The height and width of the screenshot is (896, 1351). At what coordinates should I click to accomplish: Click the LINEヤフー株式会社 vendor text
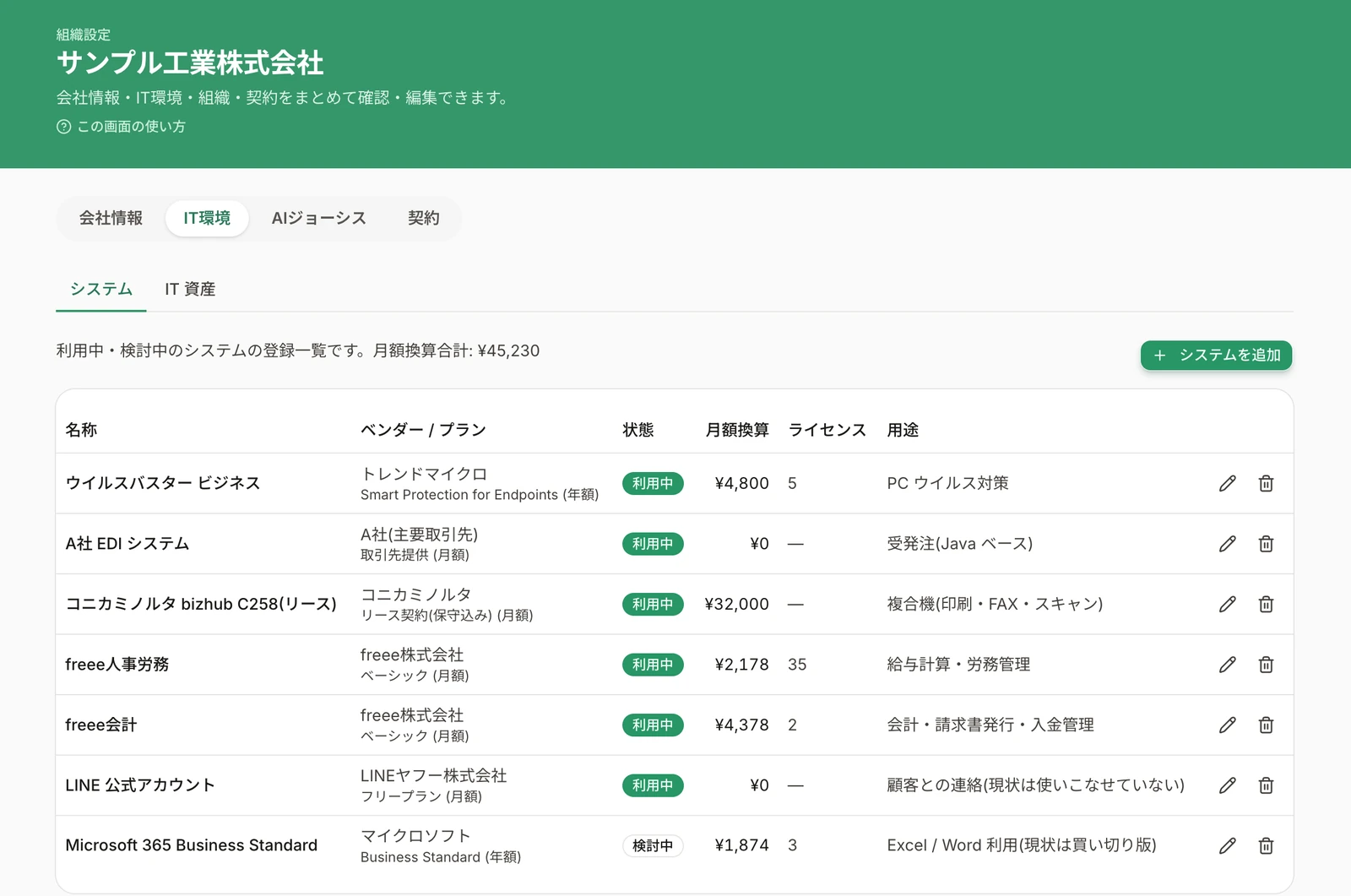[434, 775]
